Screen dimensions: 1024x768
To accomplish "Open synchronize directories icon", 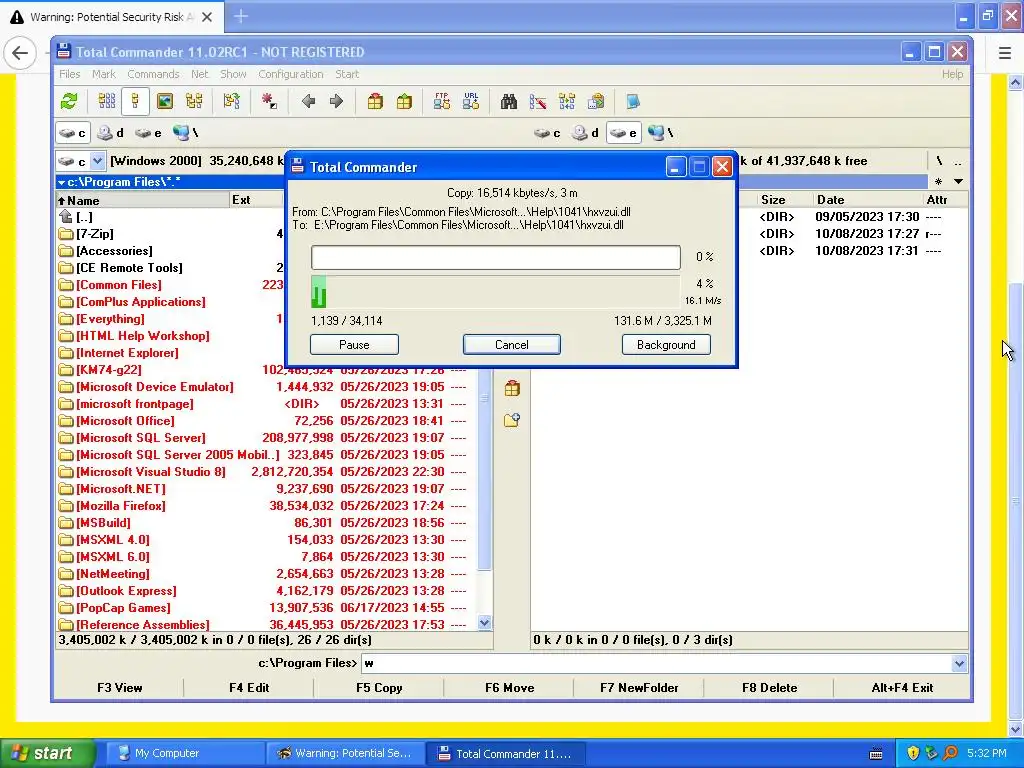I will point(567,101).
